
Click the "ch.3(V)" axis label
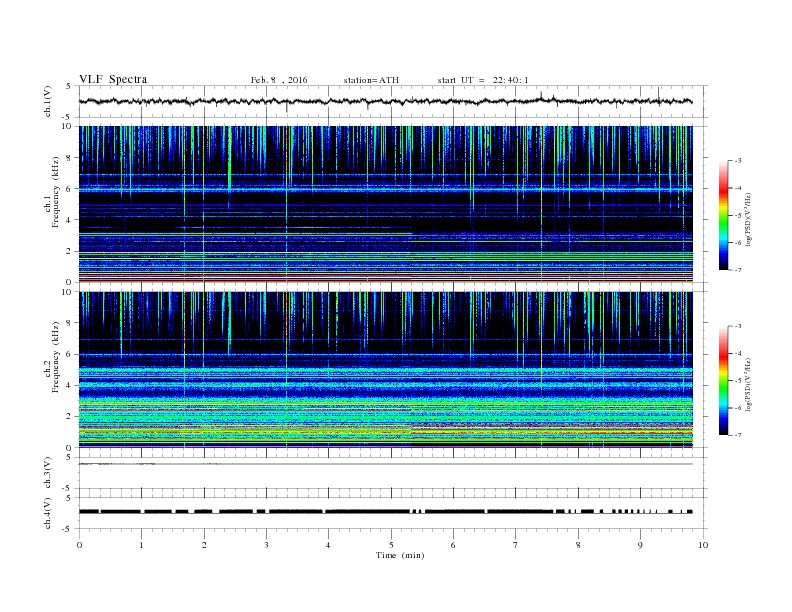coord(48,473)
